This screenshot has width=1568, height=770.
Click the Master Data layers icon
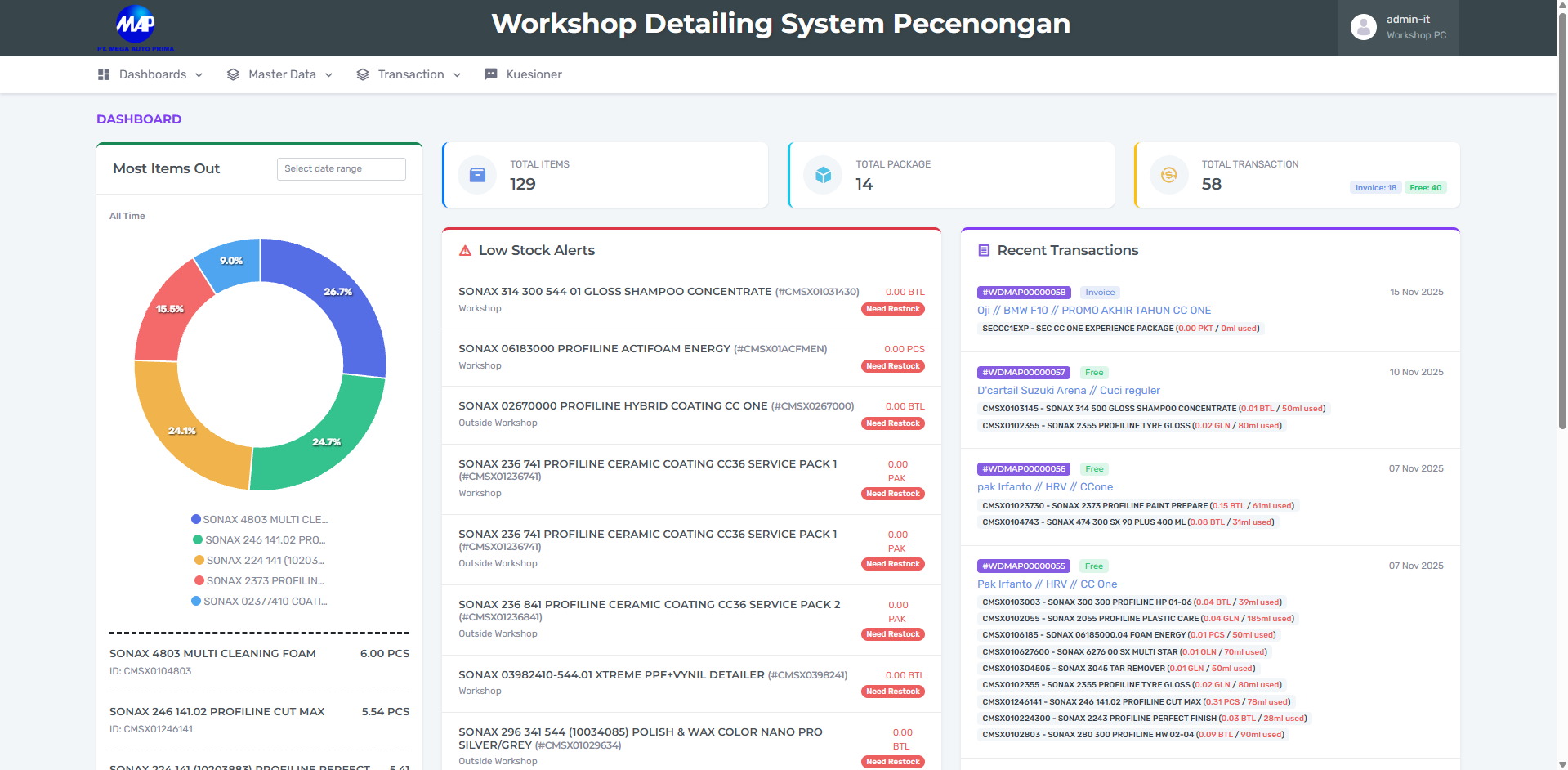pos(232,74)
